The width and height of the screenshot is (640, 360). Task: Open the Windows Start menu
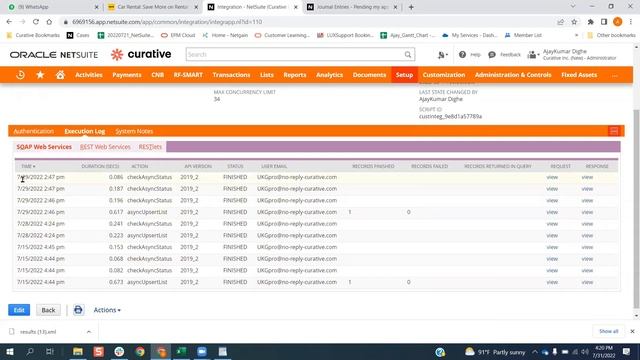10,351
